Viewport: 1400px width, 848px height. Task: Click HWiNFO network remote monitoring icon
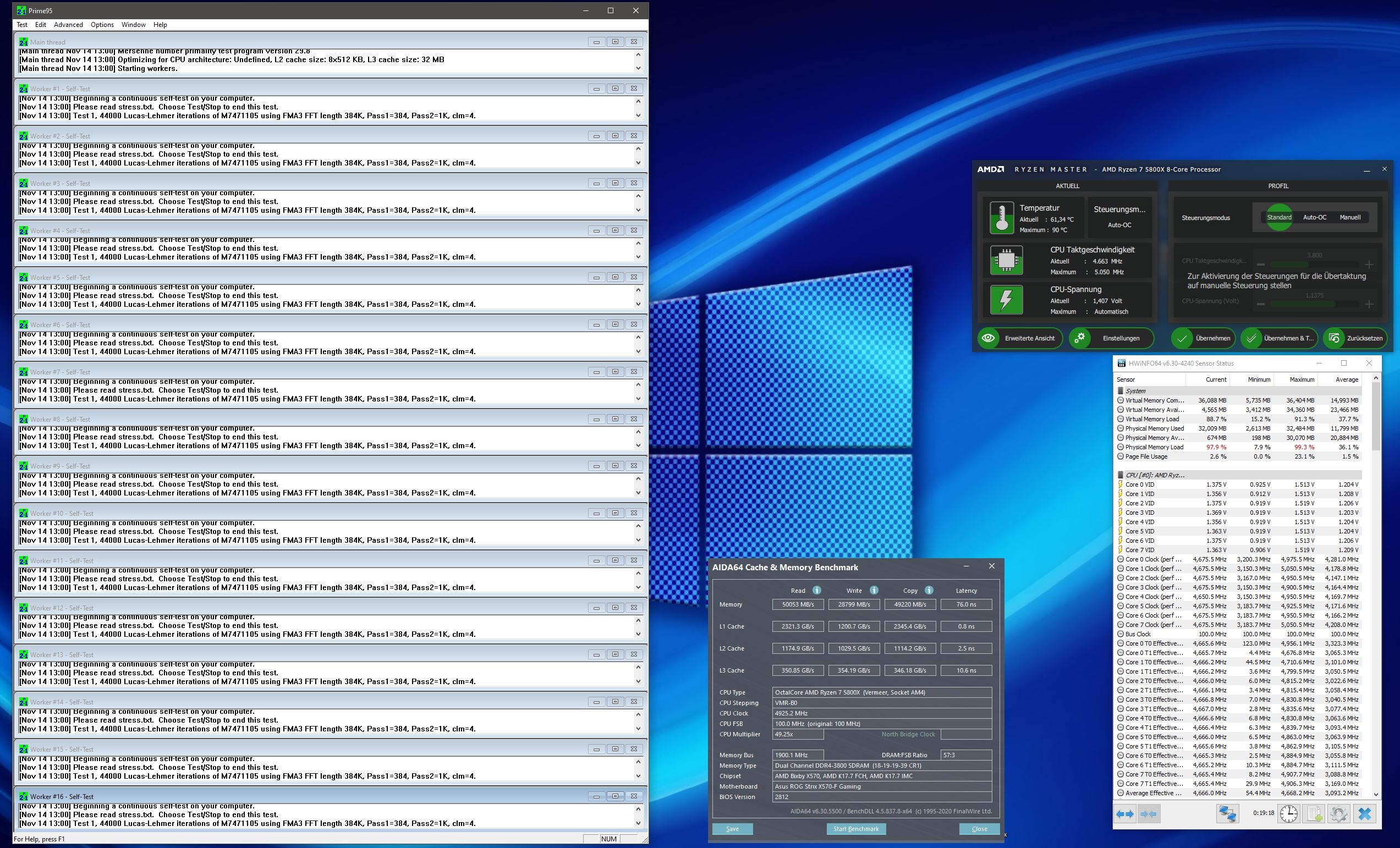pos(1227,814)
